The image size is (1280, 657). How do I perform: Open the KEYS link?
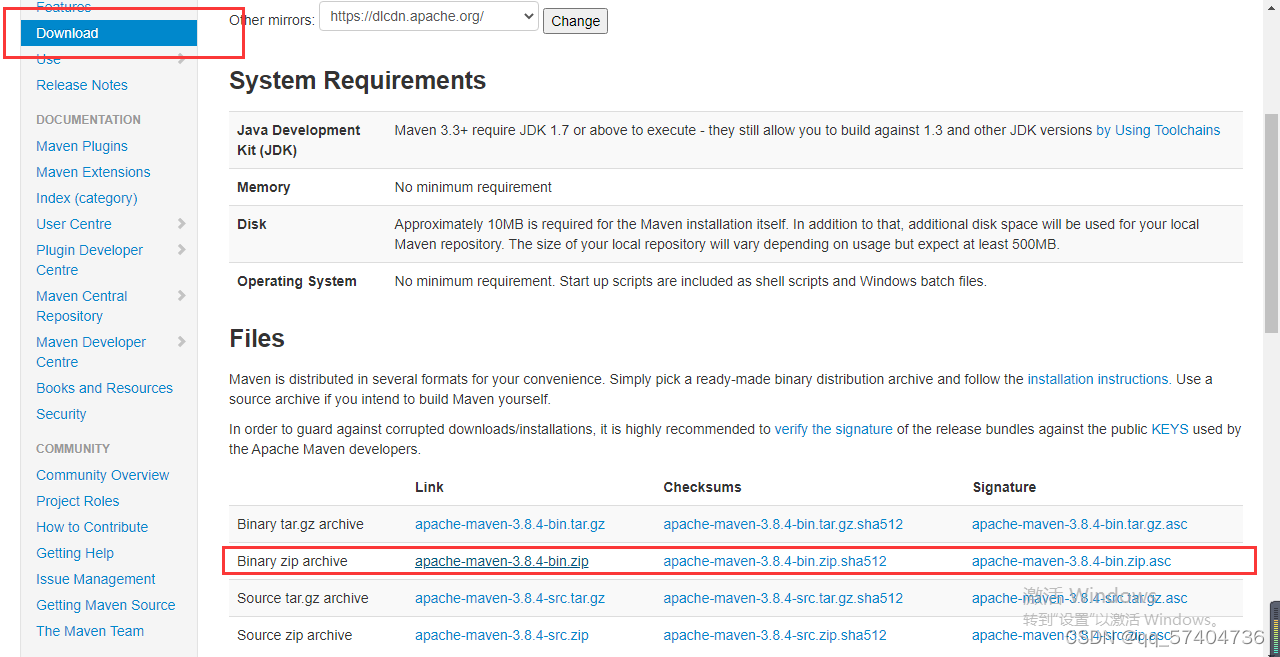(x=1170, y=429)
